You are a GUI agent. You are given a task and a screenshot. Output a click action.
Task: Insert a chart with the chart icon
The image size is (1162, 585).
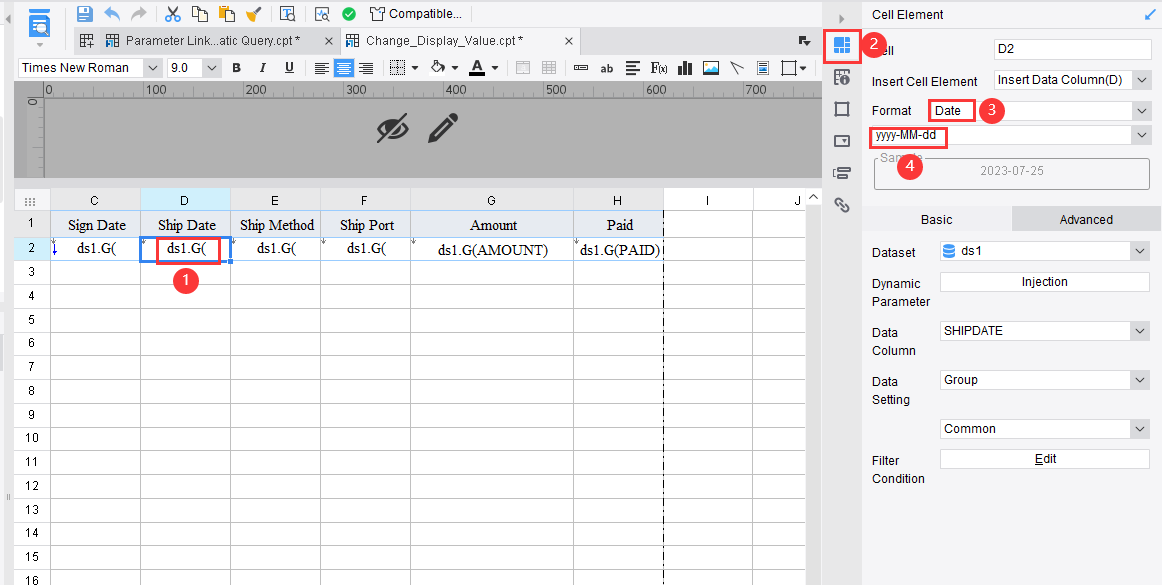pyautogui.click(x=685, y=67)
